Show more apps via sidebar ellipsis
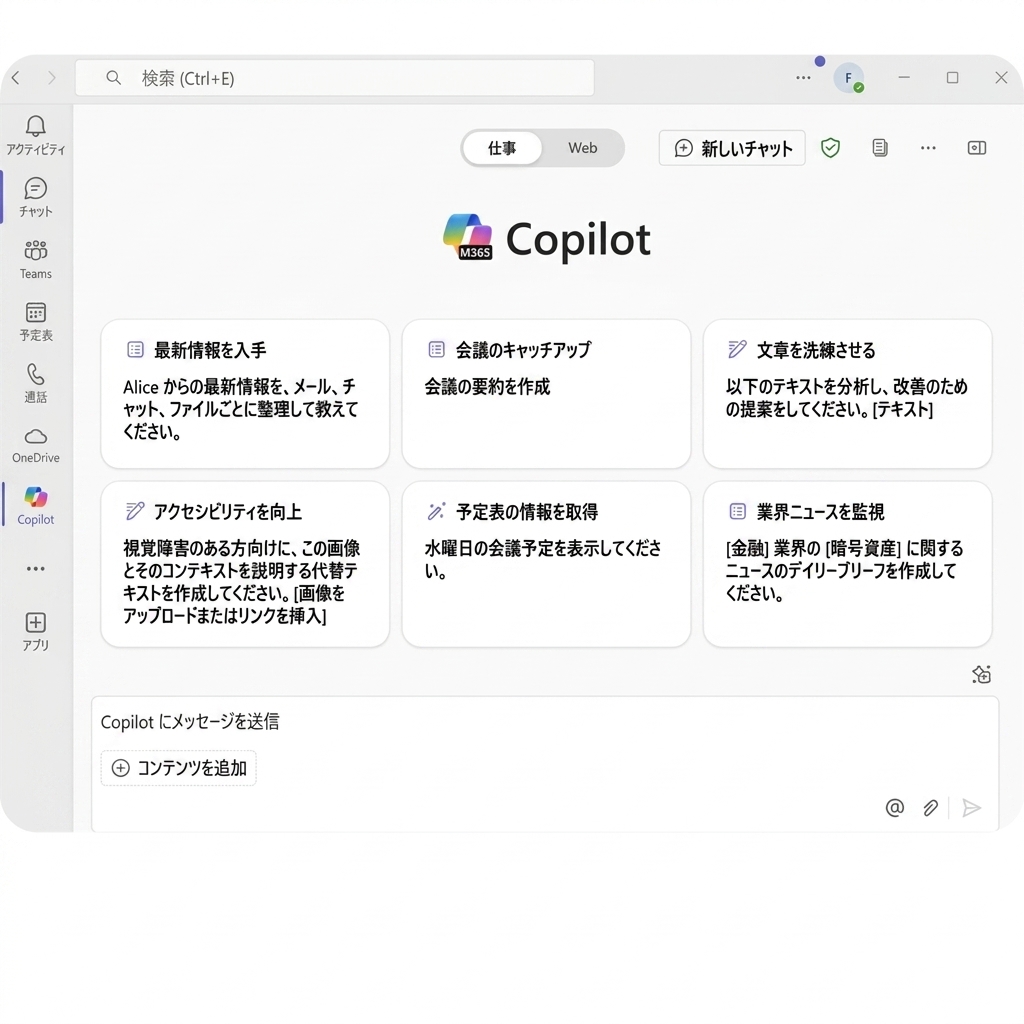Viewport: 1024px width, 1024px height. tap(35, 569)
